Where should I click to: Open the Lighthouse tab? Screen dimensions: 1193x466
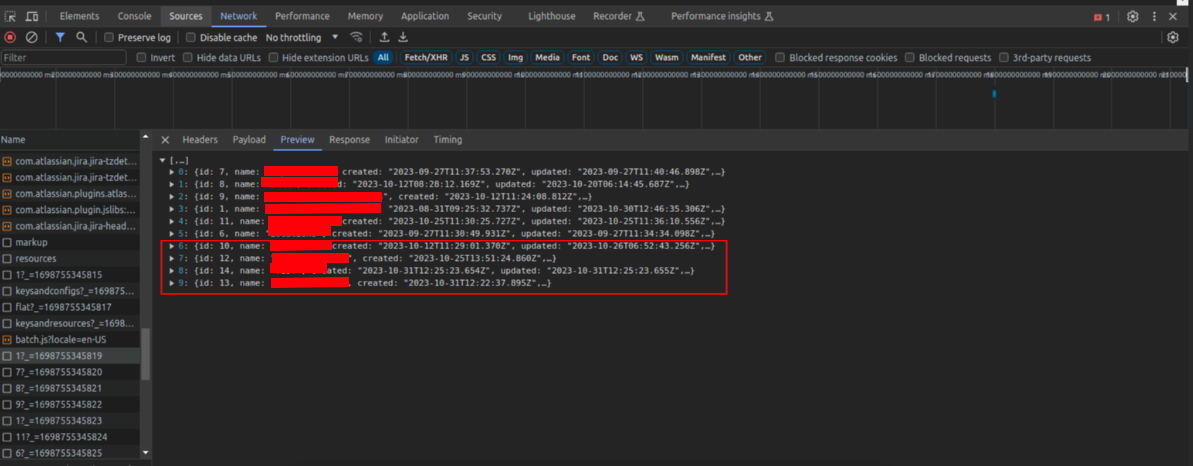552,16
